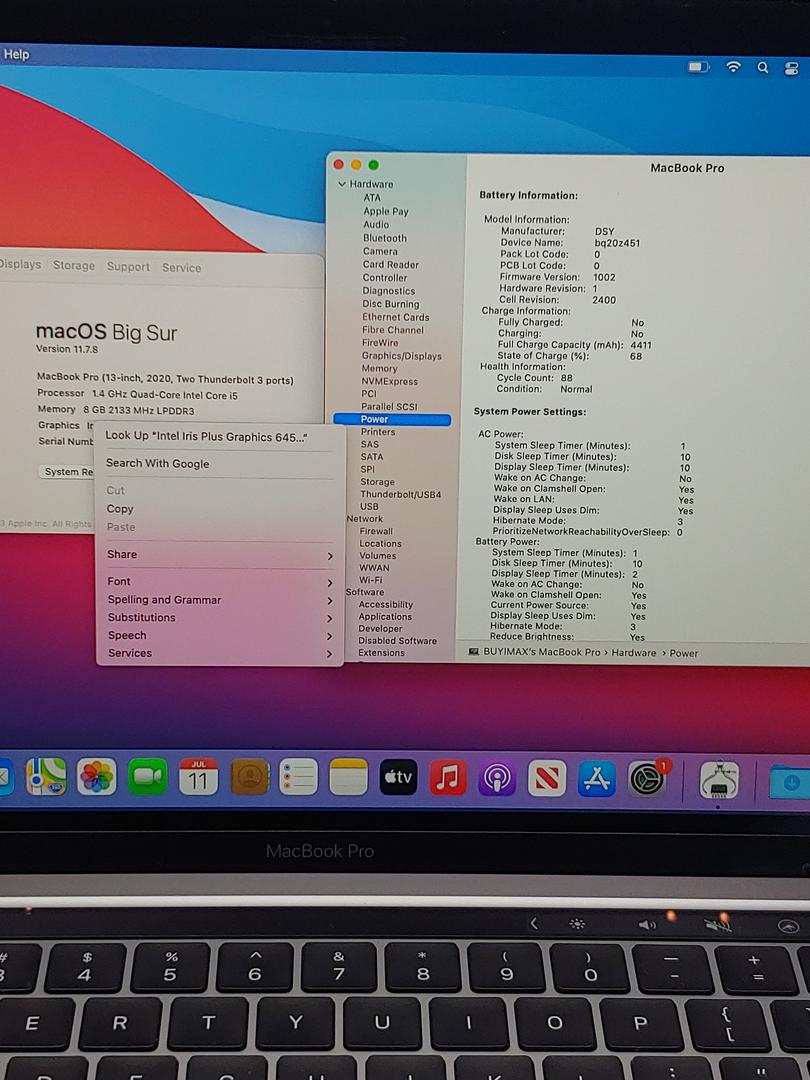Screen dimensions: 810x1080
Task: Collapse the Hardware section in sidebar
Action: pyautogui.click(x=342, y=184)
